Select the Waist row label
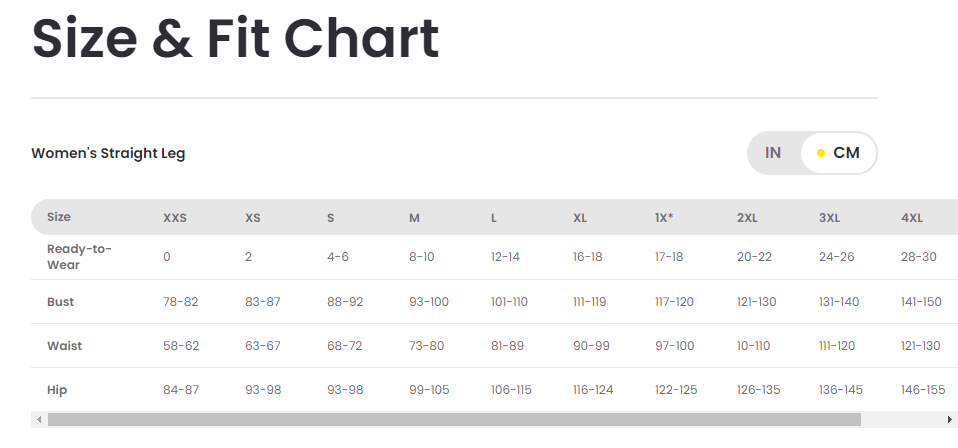This screenshot has width=958, height=448. [65, 346]
